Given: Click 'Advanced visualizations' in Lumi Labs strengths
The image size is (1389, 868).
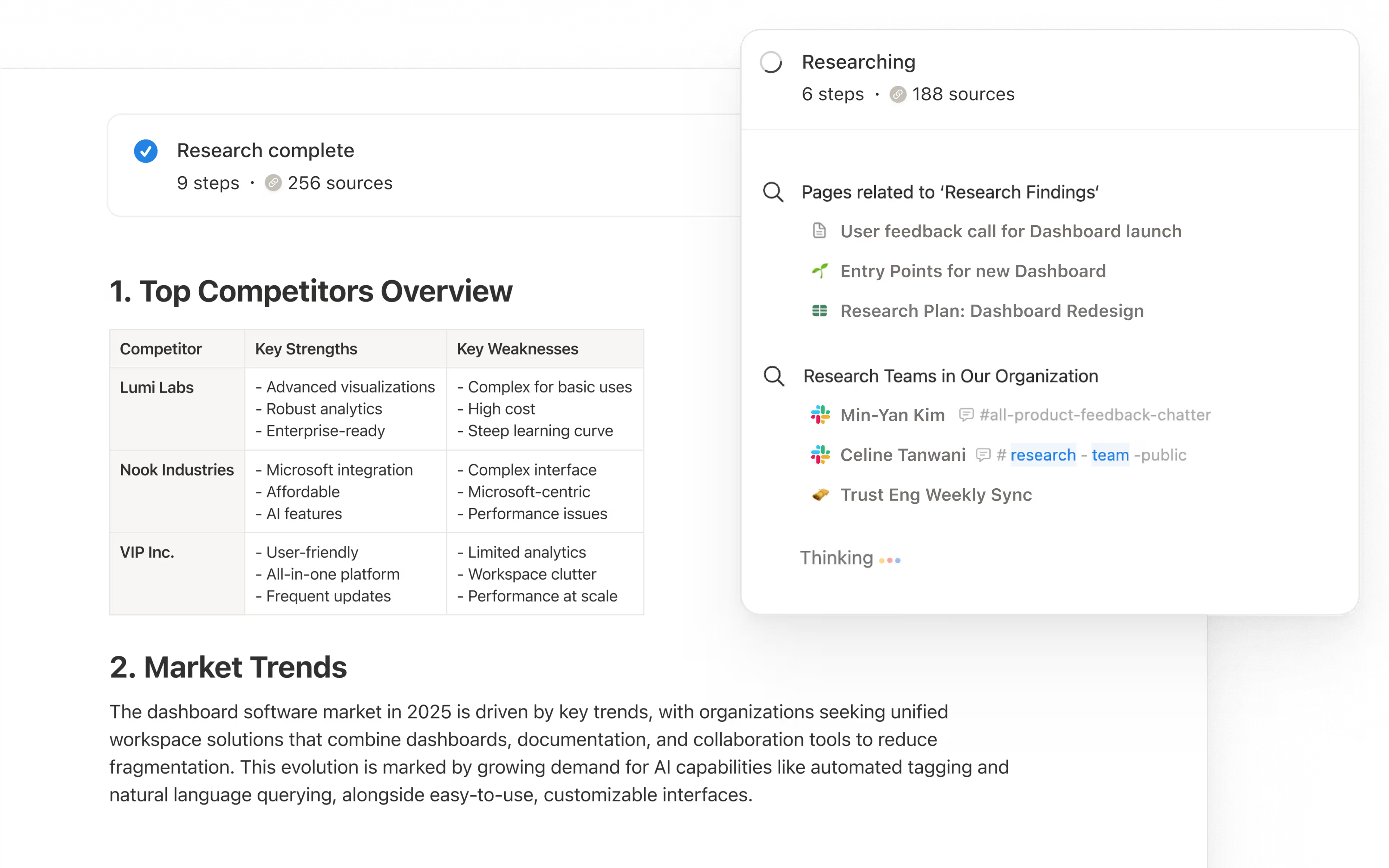Looking at the screenshot, I should pos(350,387).
